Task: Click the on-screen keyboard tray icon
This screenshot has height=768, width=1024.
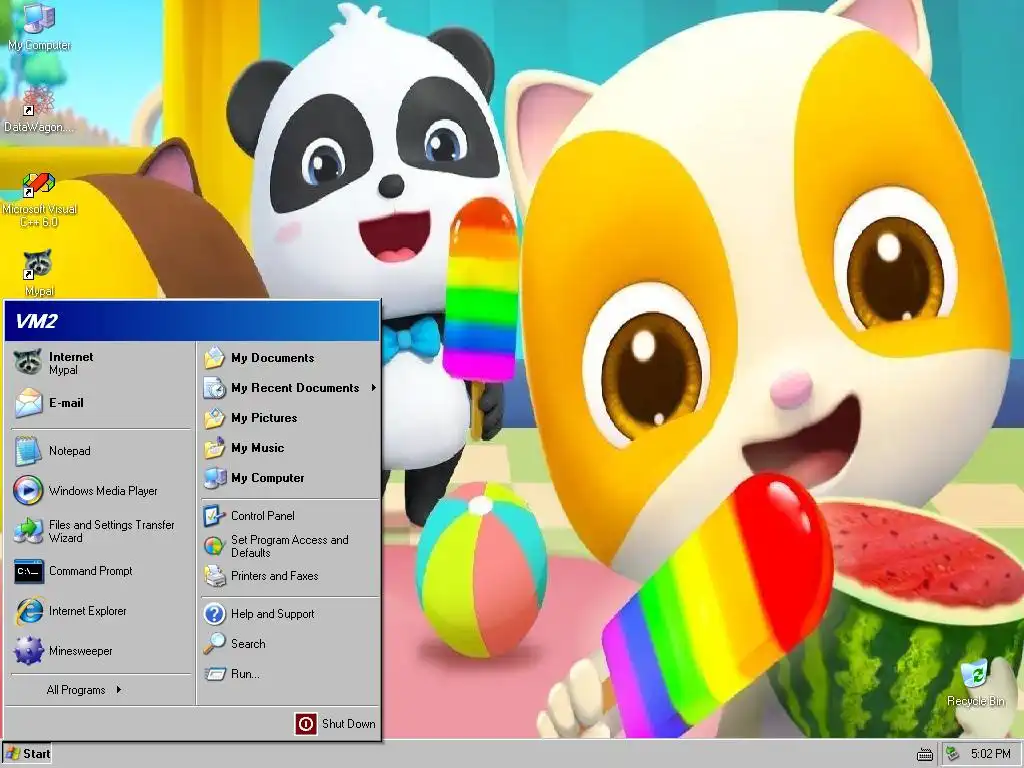Action: [x=925, y=754]
